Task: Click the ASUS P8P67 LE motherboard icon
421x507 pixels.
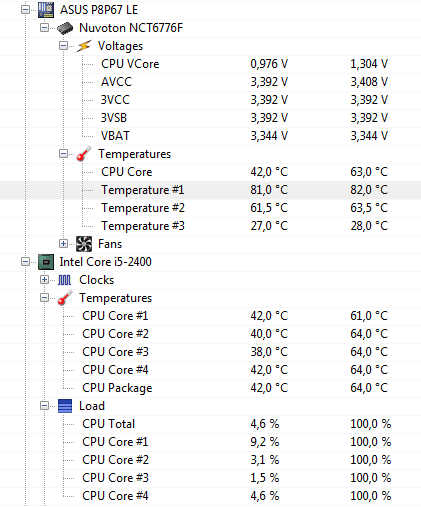Action: [x=46, y=10]
